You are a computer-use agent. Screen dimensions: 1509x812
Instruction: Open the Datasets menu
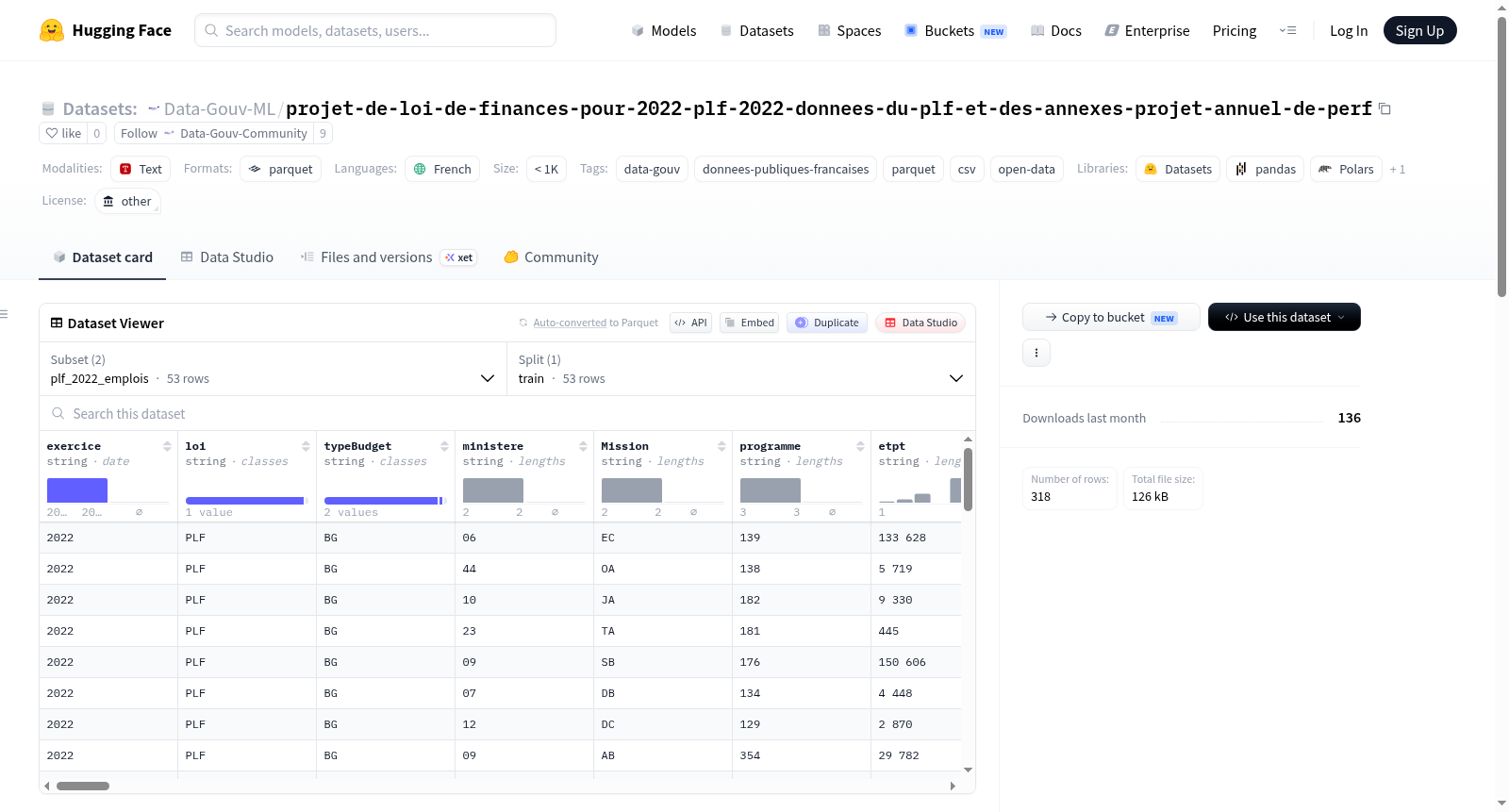click(x=756, y=30)
